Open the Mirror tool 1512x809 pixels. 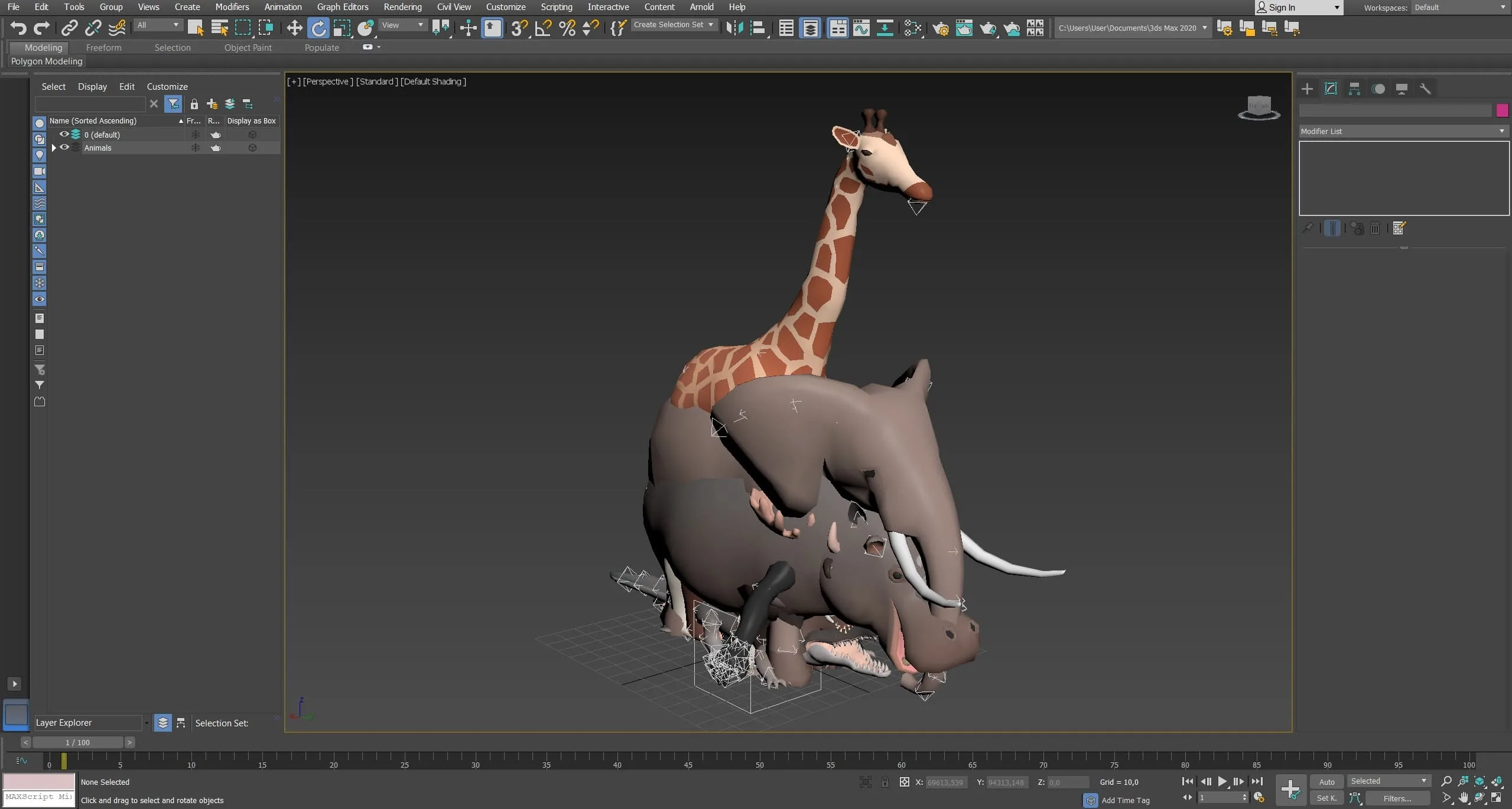pyautogui.click(x=734, y=28)
